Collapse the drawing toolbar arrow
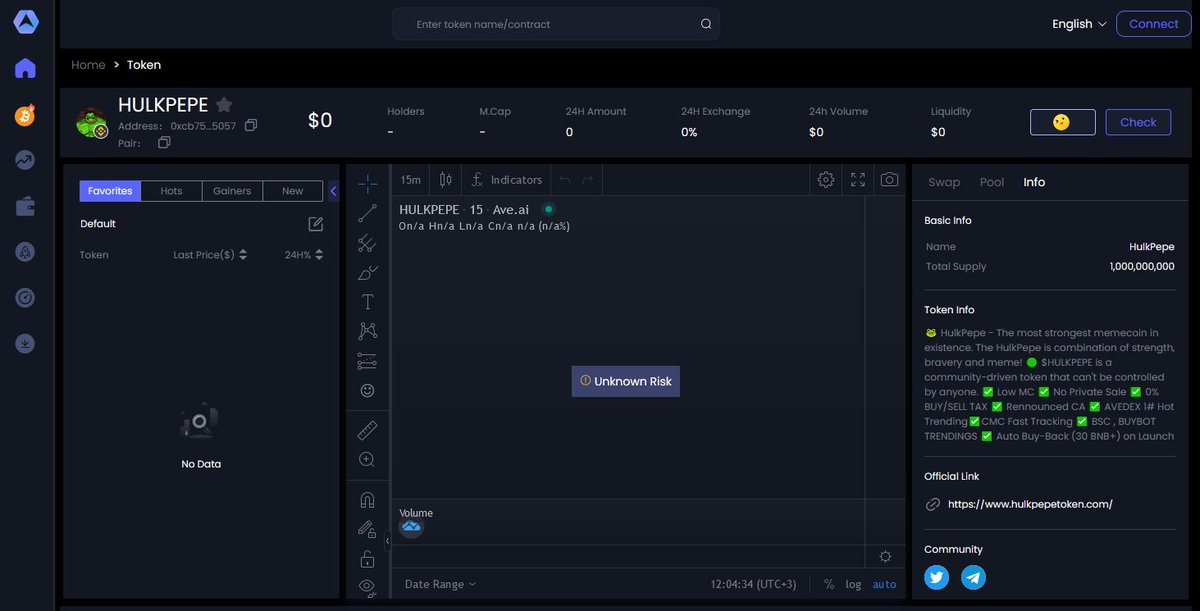Viewport: 1200px width, 611px height. point(387,540)
